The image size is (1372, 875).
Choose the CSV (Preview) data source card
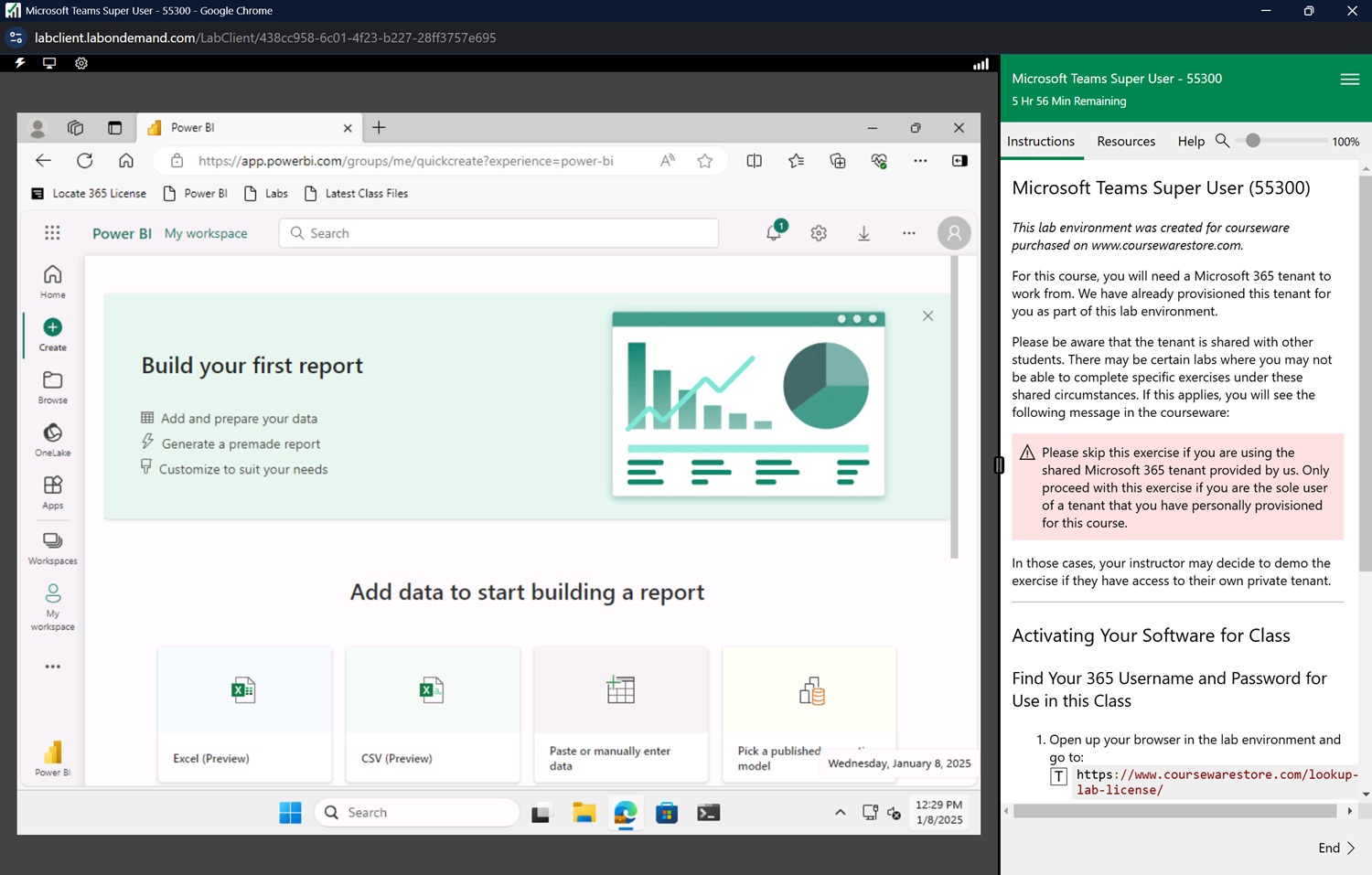pos(433,714)
